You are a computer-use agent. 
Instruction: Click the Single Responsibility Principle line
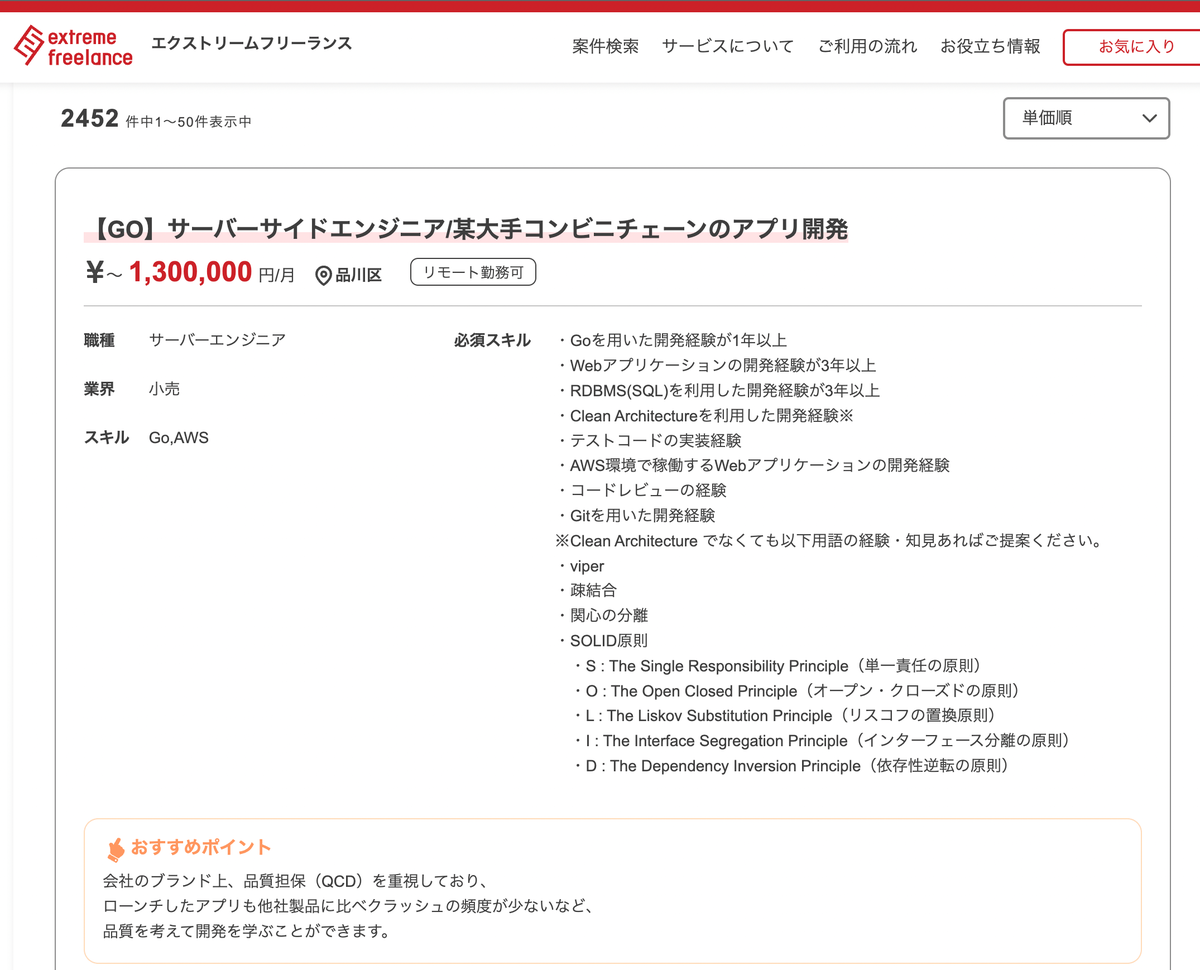point(779,666)
